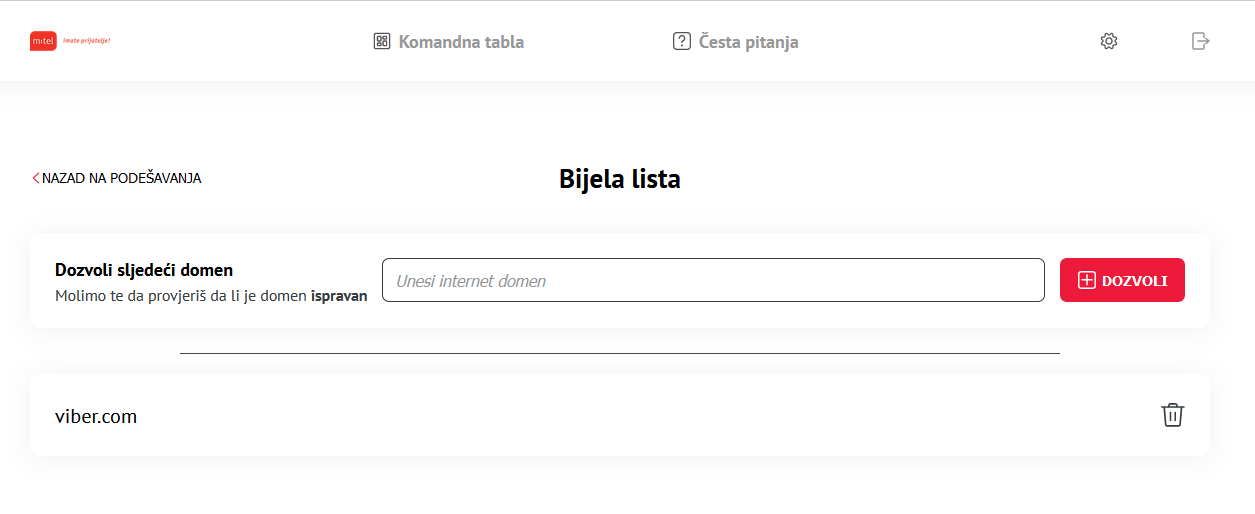Viewport: 1255px width, 514px height.
Task: Click the m:tel logo
Action: click(x=43, y=41)
